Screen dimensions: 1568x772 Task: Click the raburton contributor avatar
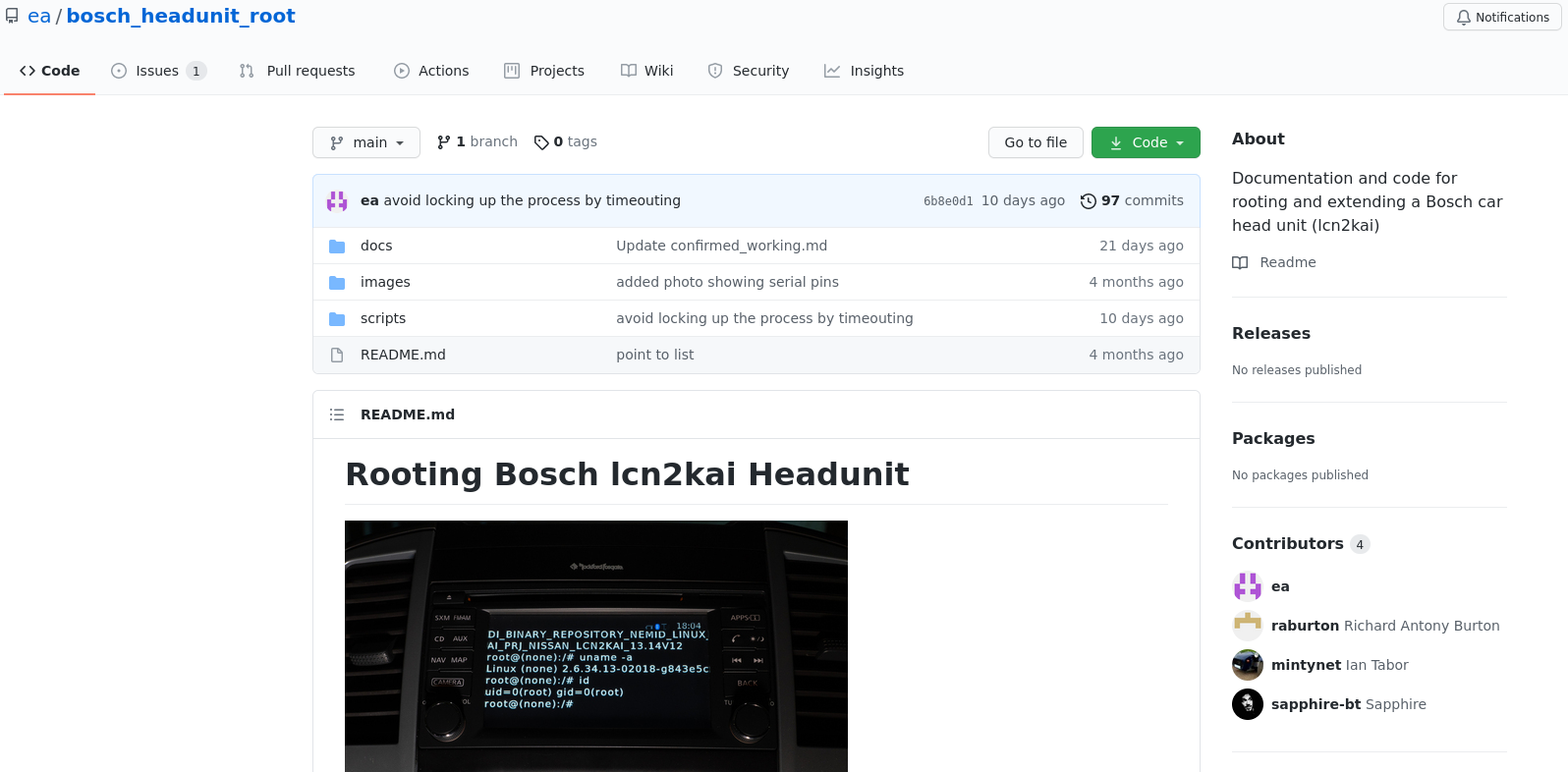1248,626
